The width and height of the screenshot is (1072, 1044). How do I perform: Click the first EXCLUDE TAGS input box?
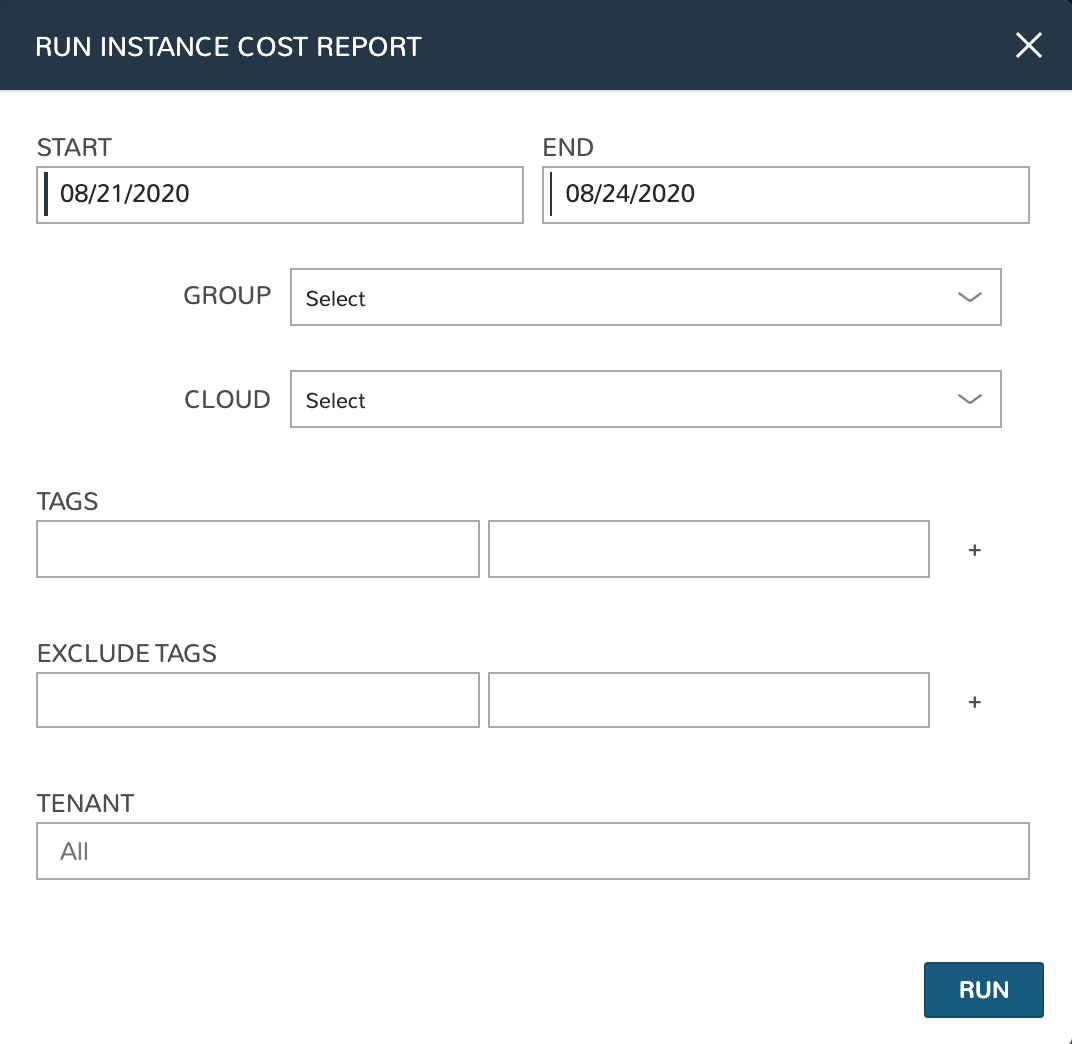point(258,700)
